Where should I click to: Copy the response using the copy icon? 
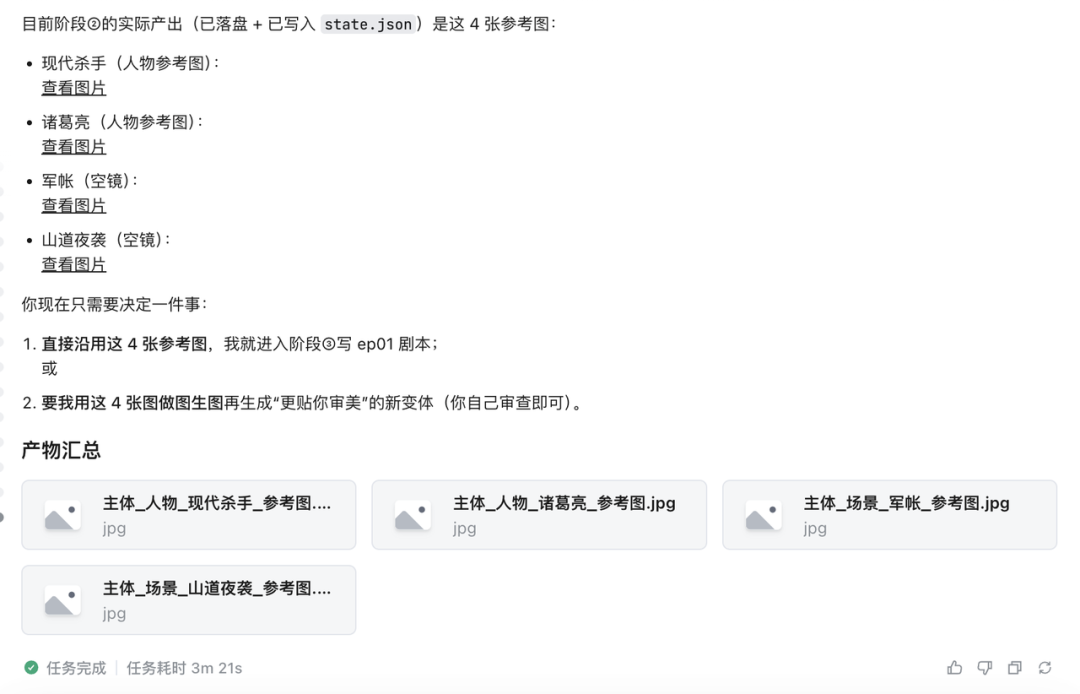pyautogui.click(x=1014, y=667)
